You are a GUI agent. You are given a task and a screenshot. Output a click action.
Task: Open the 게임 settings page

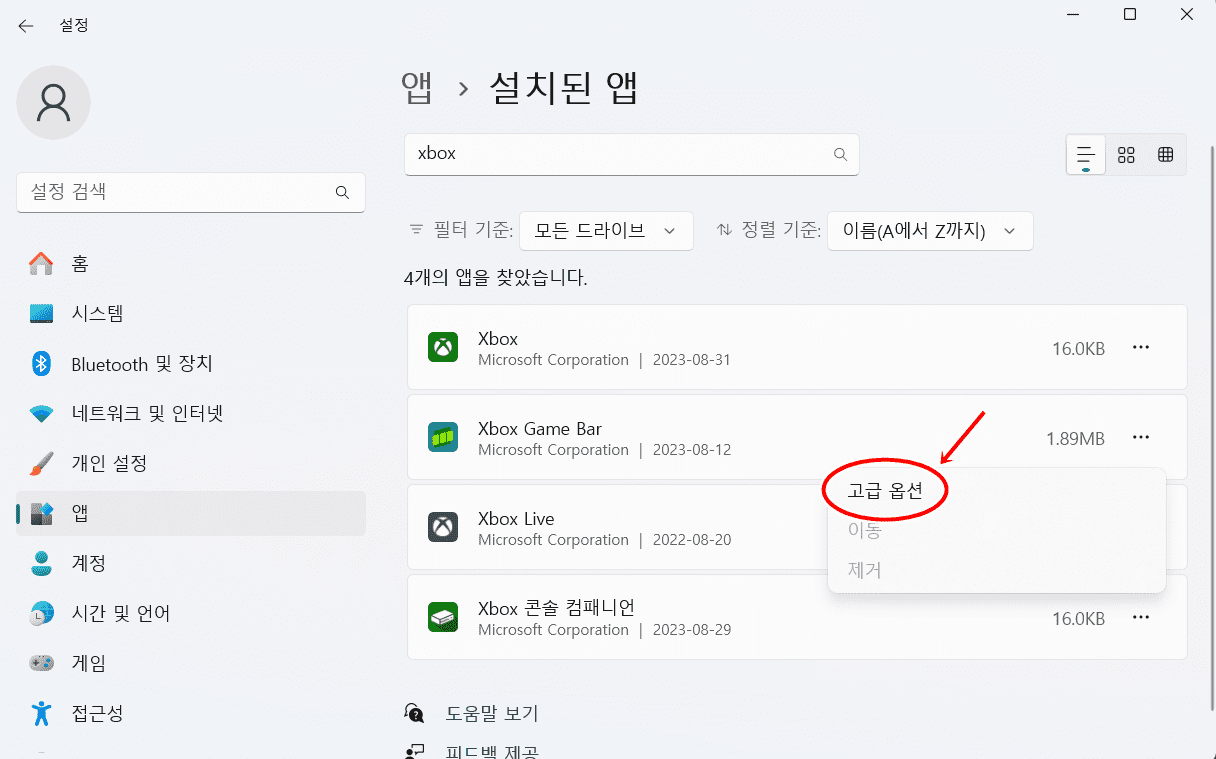191,664
